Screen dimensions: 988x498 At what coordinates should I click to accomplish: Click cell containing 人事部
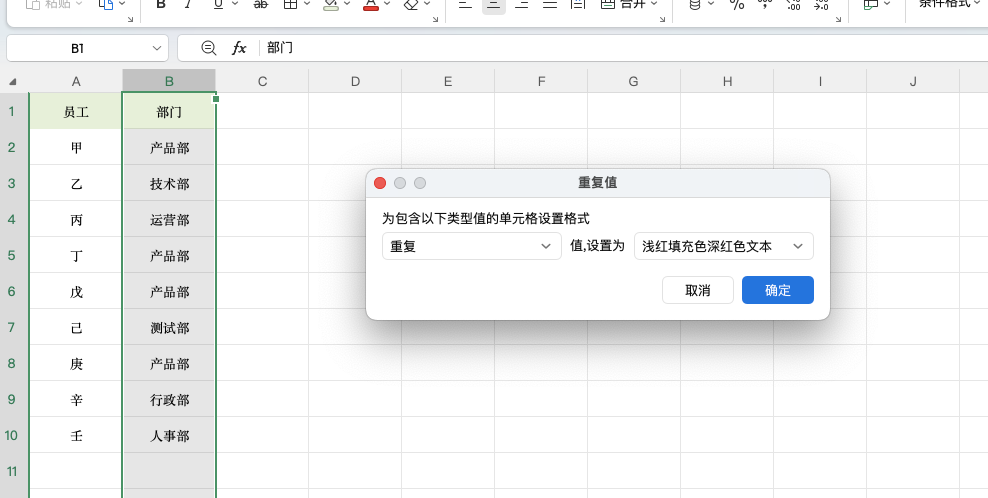pos(169,436)
